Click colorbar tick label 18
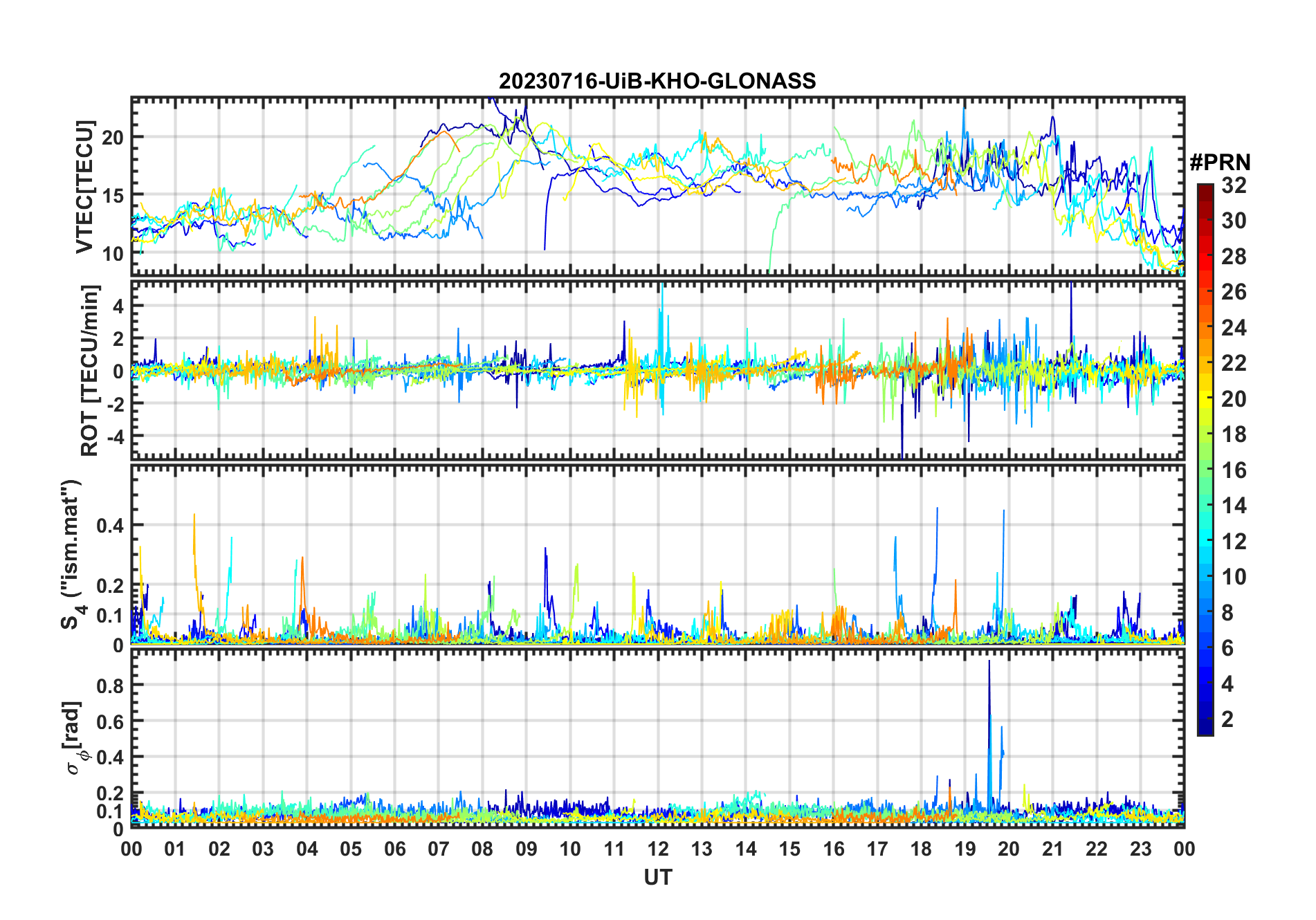The height and width of the screenshot is (920, 1316). click(1234, 434)
